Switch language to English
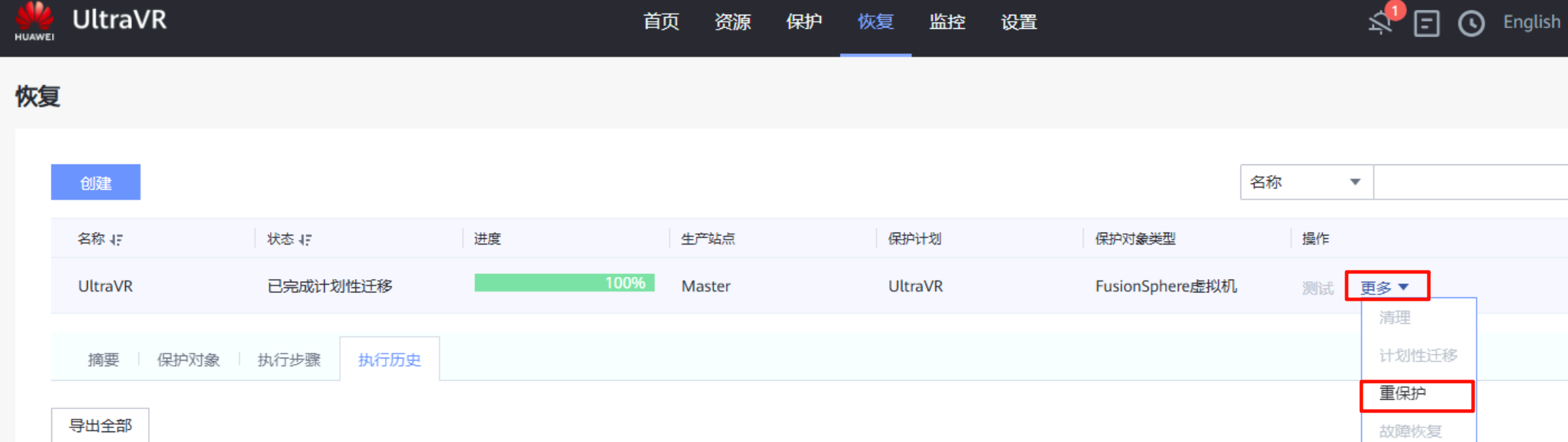The image size is (1568, 442). (x=1531, y=22)
